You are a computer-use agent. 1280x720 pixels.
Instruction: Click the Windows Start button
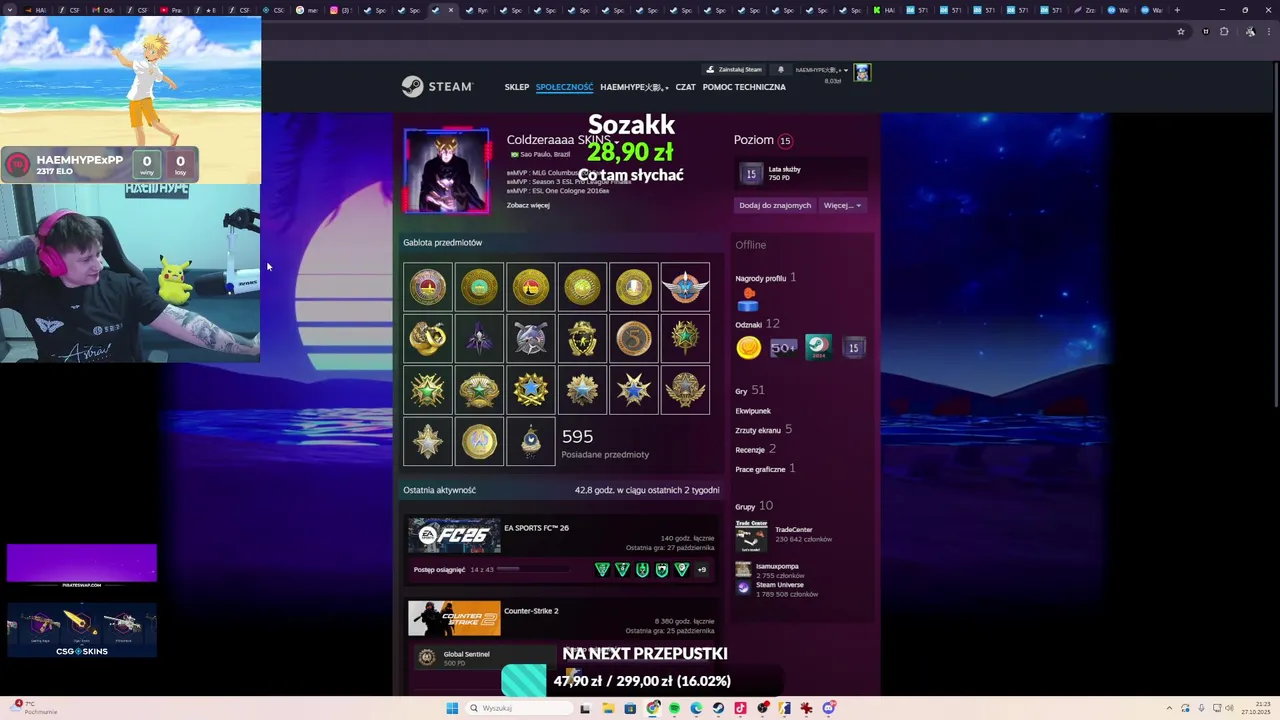point(452,708)
